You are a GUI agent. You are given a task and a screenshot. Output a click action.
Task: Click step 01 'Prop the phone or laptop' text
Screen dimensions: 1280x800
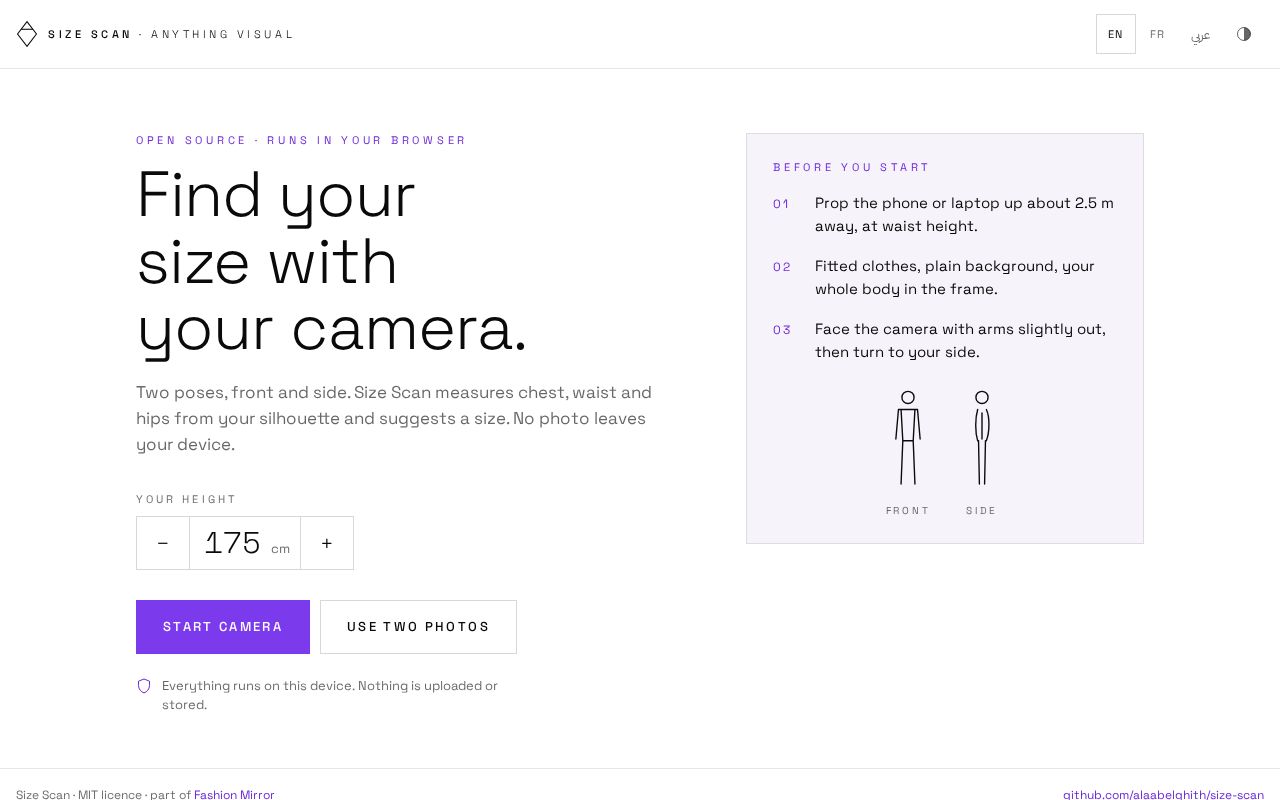click(x=964, y=215)
